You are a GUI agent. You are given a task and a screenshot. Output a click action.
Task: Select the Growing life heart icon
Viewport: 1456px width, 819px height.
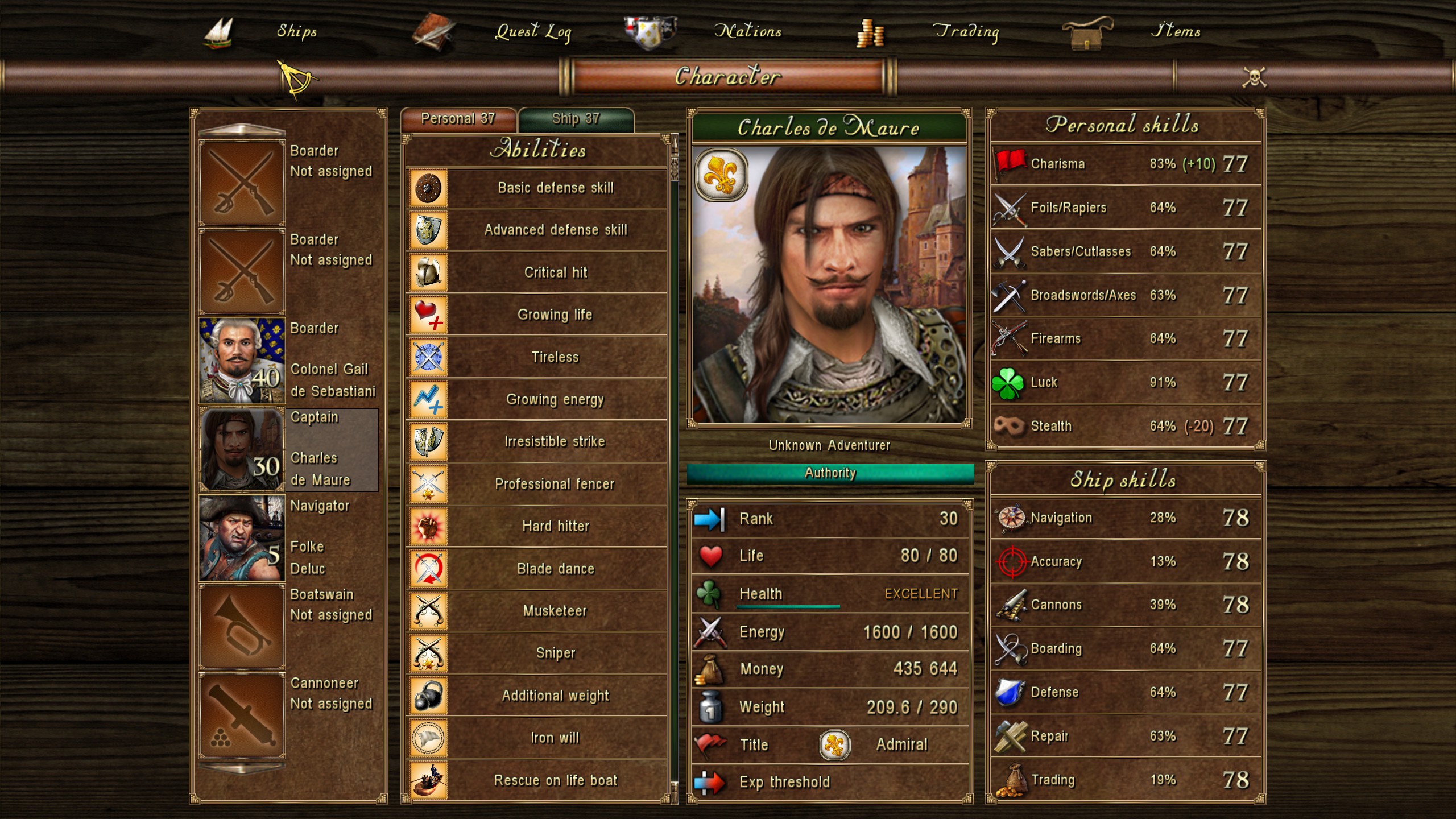click(x=428, y=315)
